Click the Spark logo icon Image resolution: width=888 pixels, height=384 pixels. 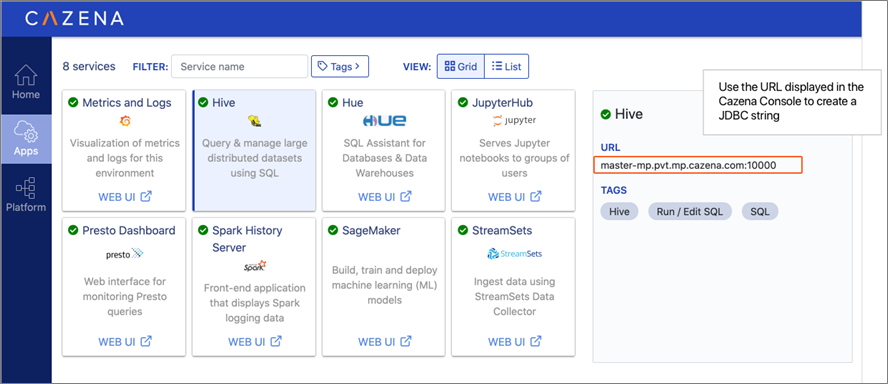254,267
